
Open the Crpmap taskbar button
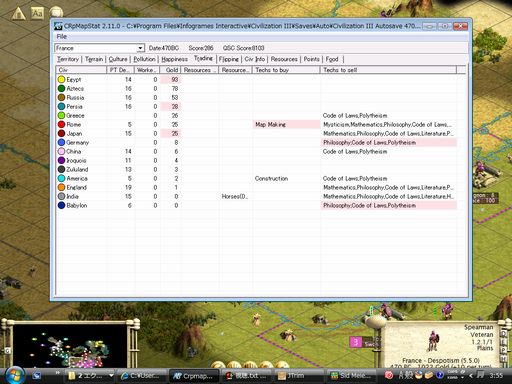(194, 376)
